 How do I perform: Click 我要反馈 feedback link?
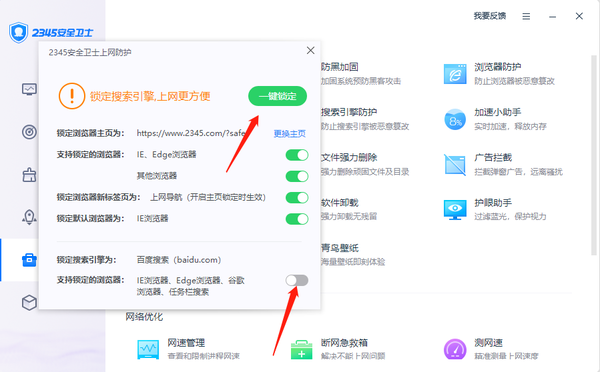[x=490, y=16]
